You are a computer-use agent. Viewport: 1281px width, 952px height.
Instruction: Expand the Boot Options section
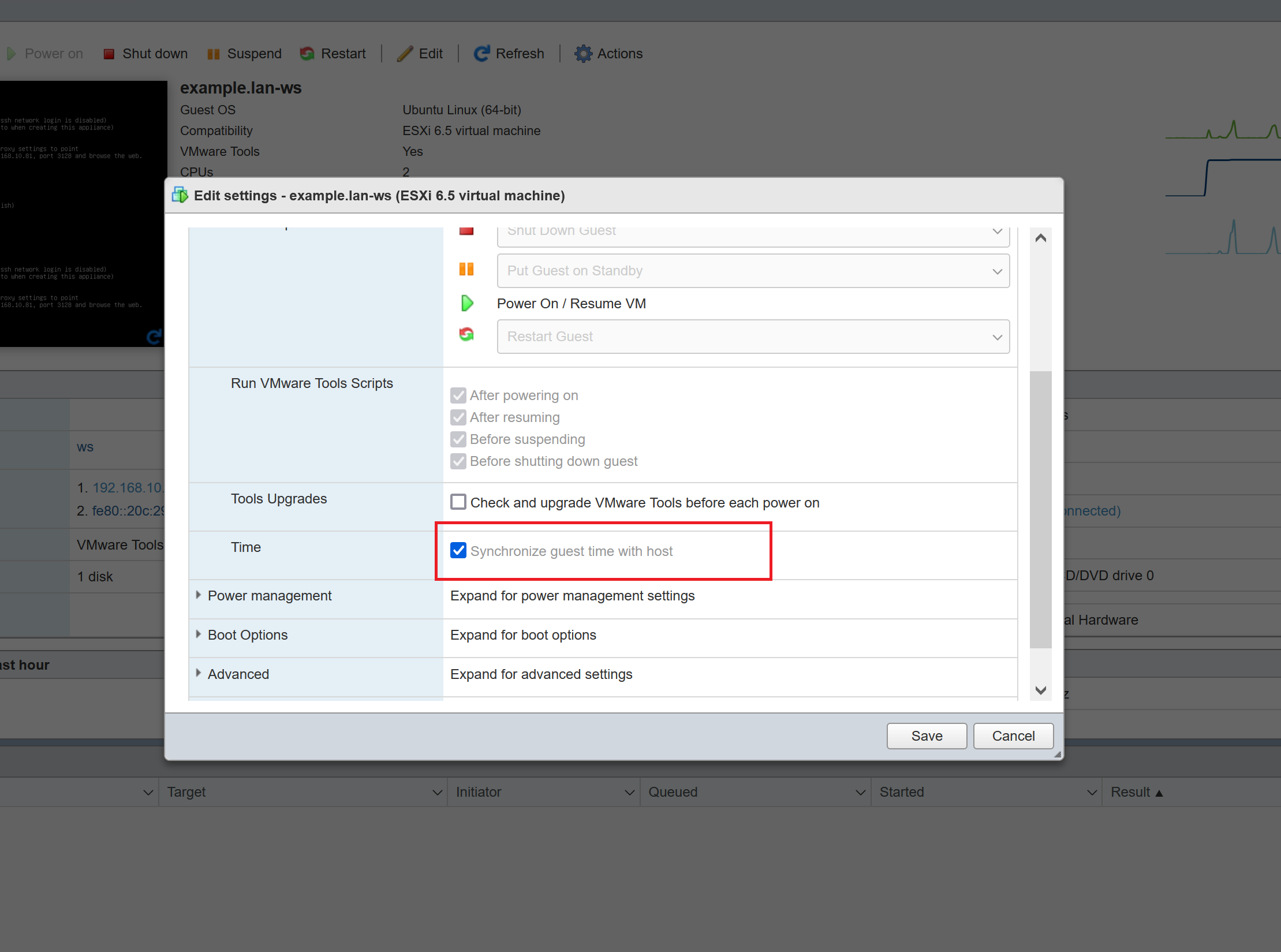(198, 634)
